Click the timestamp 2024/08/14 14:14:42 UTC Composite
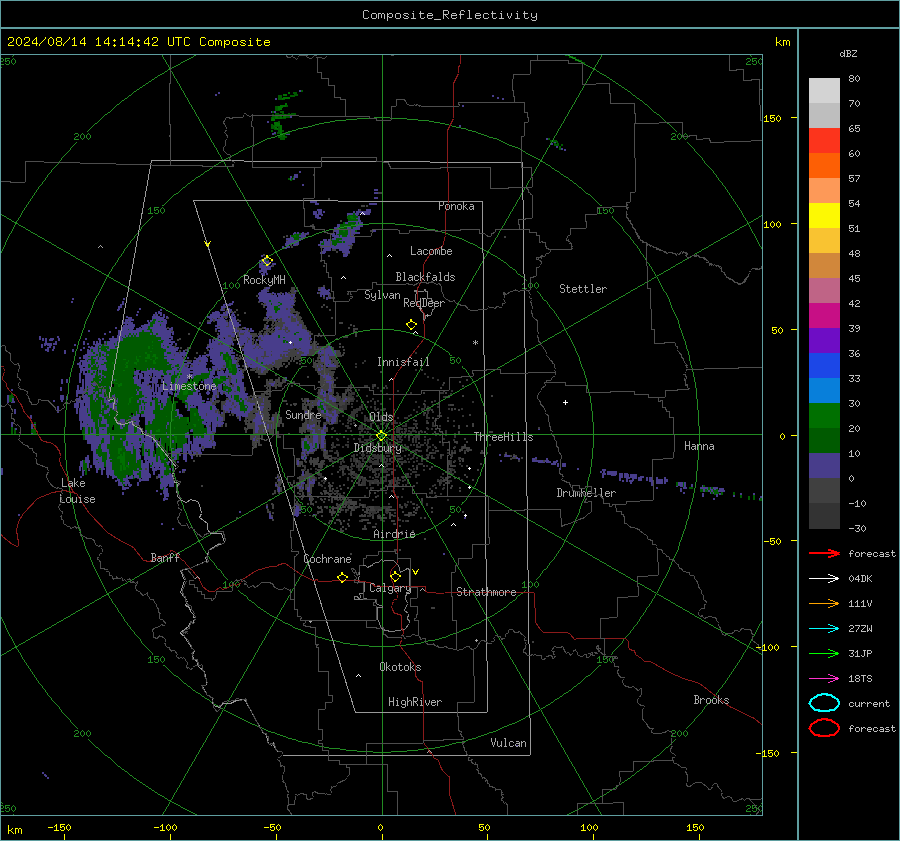900x841 pixels. tap(138, 42)
